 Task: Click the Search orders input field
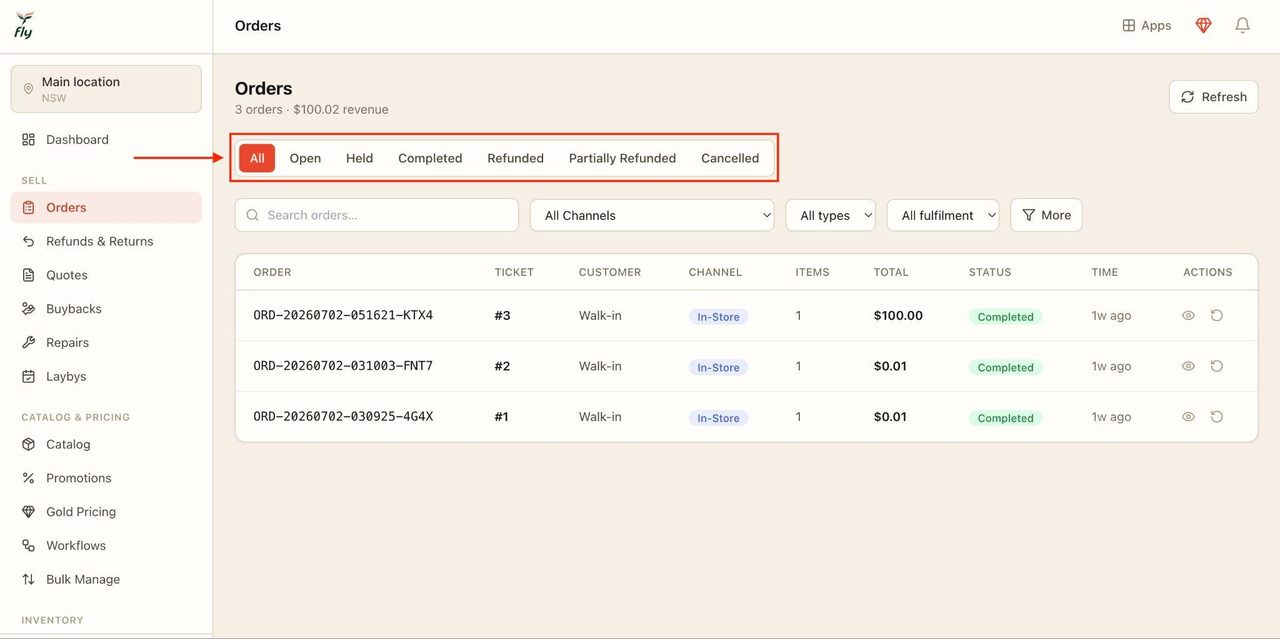[377, 215]
